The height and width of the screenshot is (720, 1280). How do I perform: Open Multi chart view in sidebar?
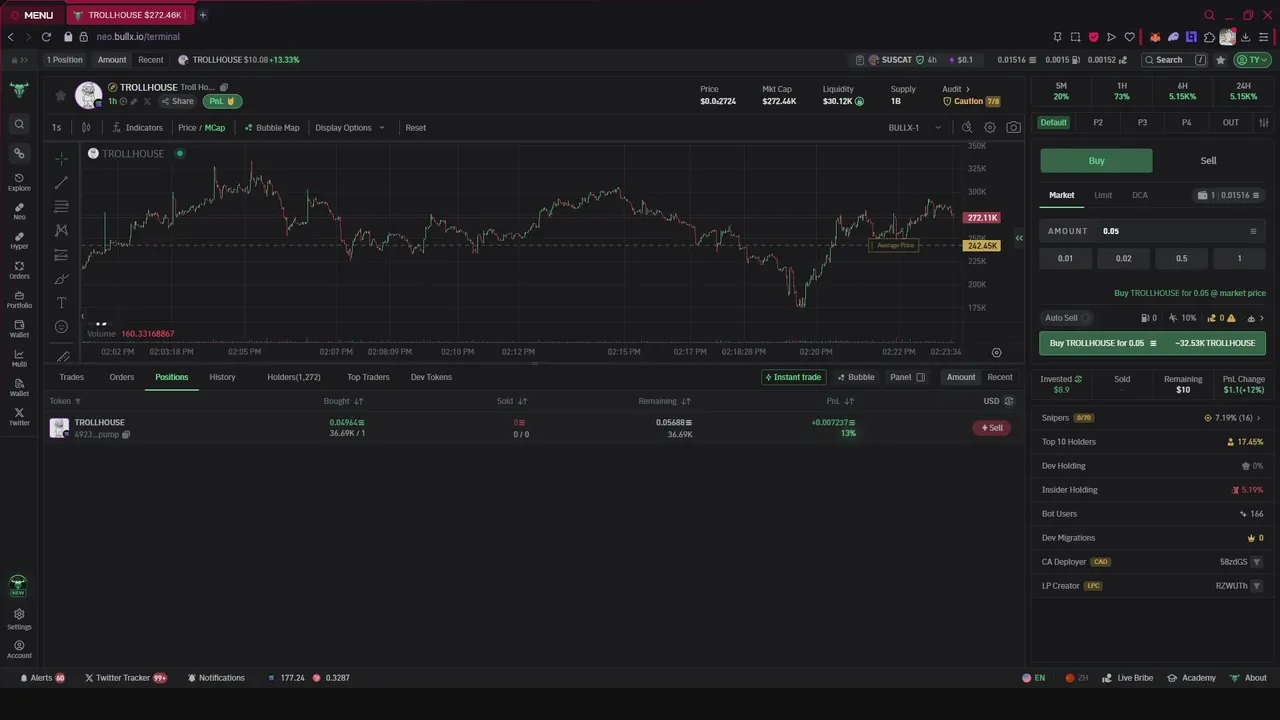pyautogui.click(x=19, y=358)
